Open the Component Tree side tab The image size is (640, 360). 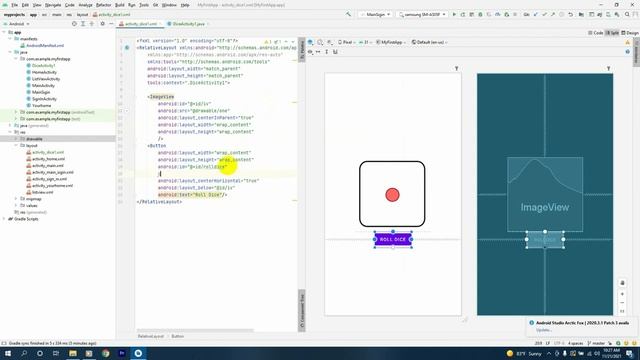pyautogui.click(x=302, y=310)
